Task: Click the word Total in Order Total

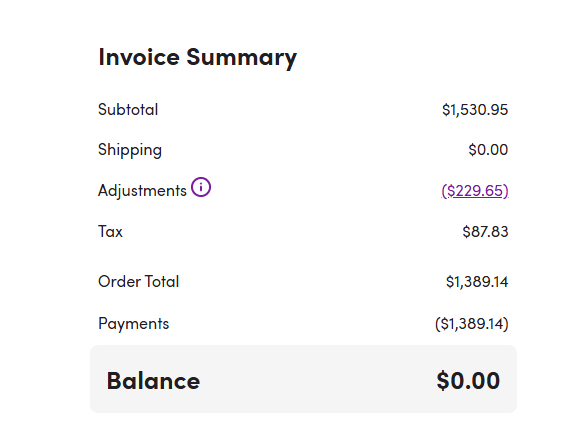Action: pyautogui.click(x=162, y=281)
